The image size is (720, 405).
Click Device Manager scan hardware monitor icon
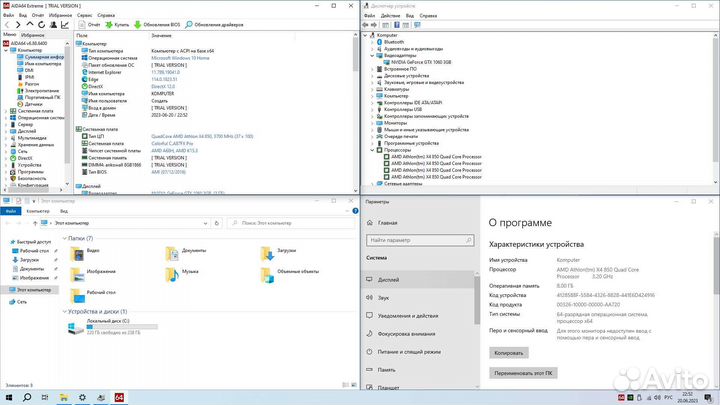tap(417, 25)
